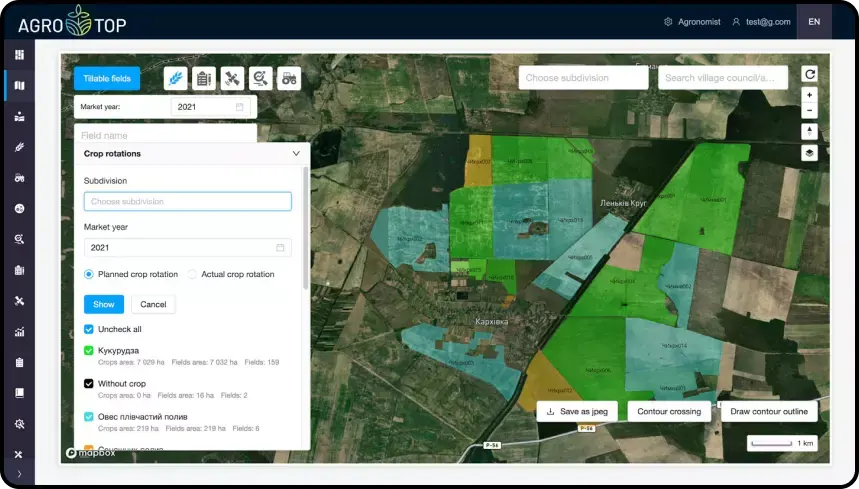Open Subdivision dropdown in Crop rotations panel
The height and width of the screenshot is (489, 859).
(x=187, y=202)
